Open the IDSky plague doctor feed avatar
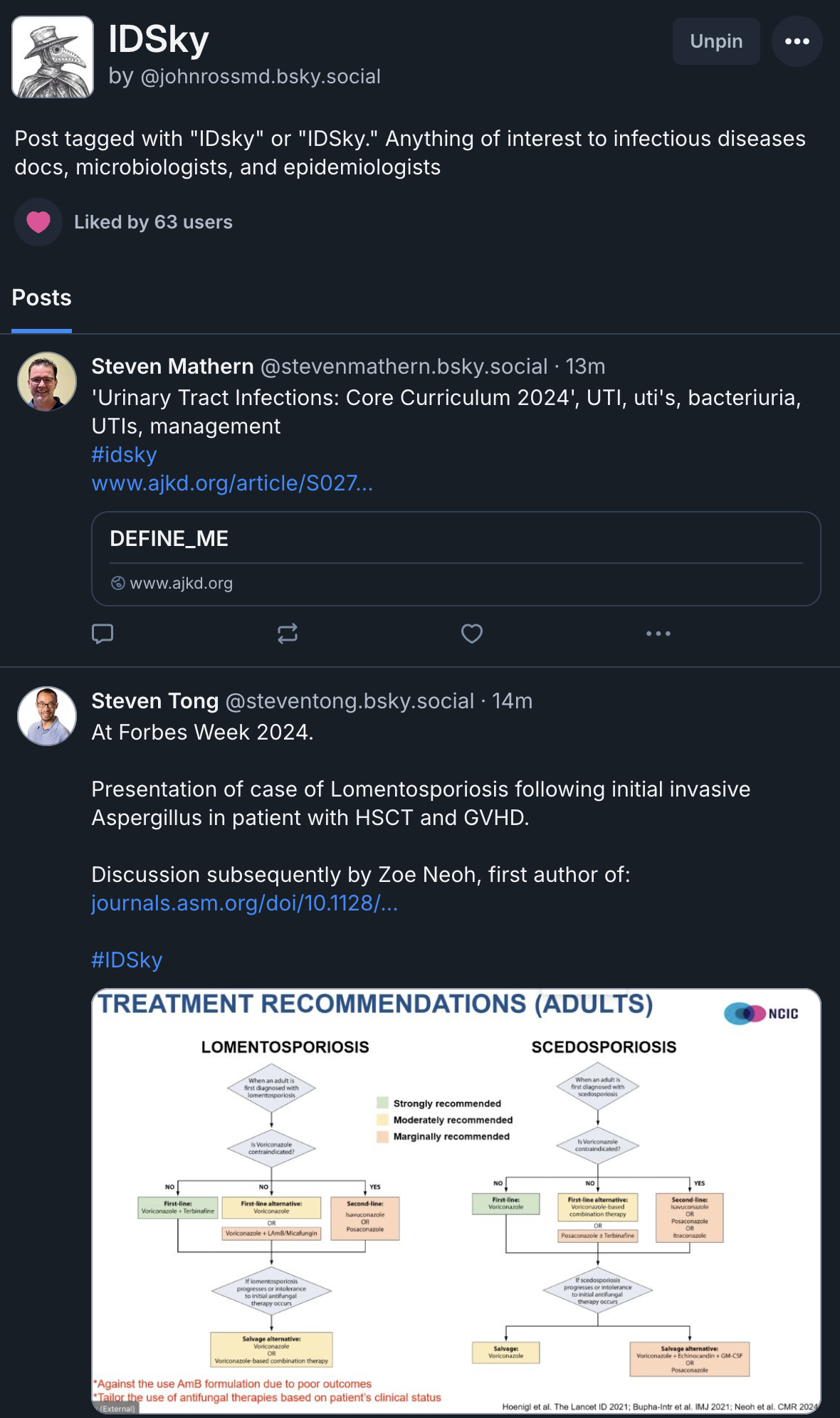840x1418 pixels. pos(53,57)
